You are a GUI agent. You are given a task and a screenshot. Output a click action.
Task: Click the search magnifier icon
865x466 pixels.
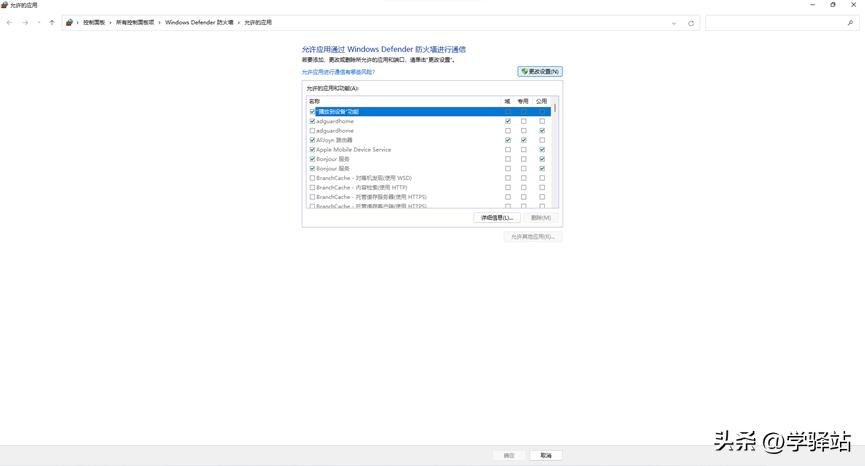[850, 23]
